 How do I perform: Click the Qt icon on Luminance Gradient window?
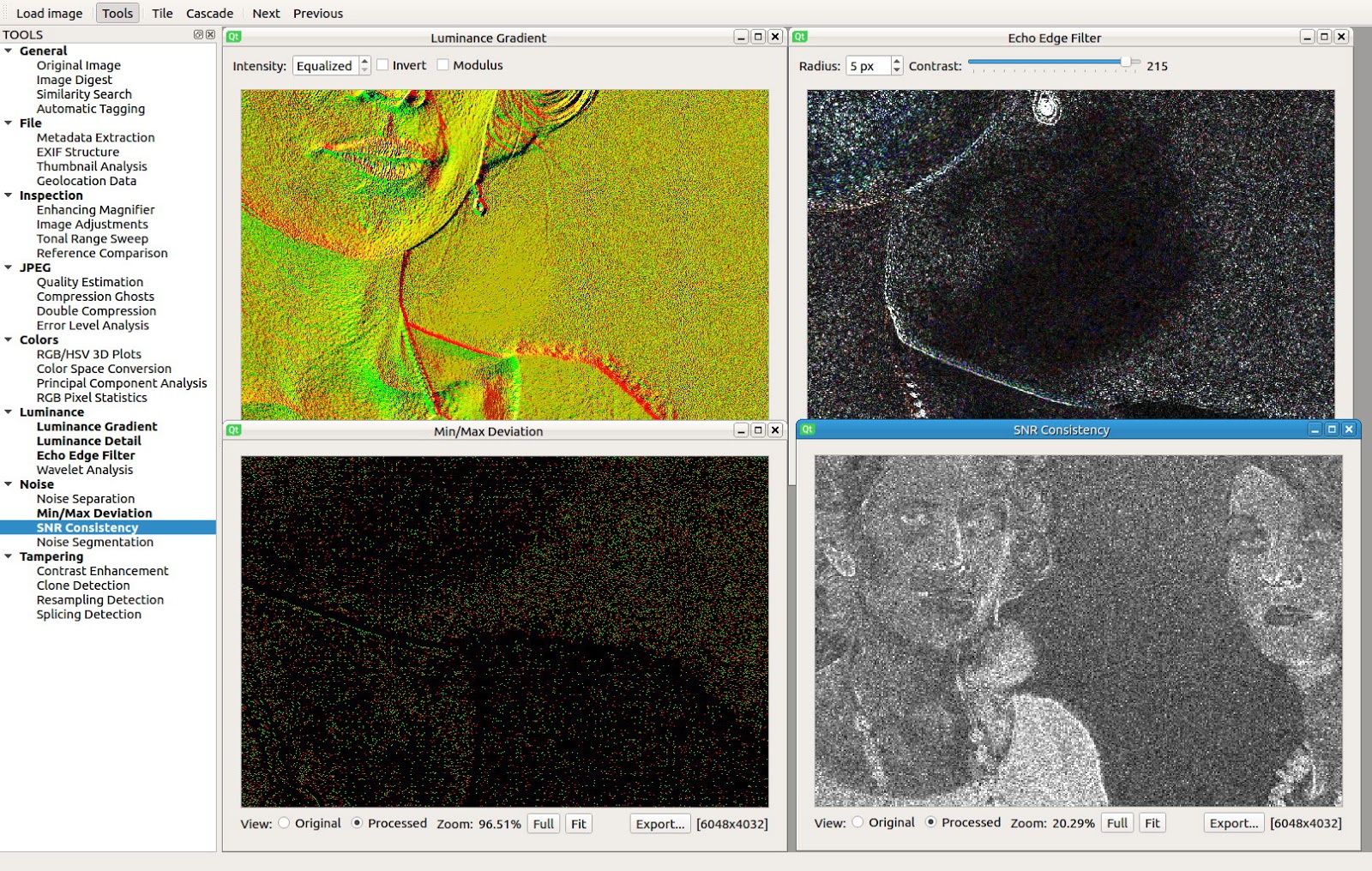[x=232, y=37]
